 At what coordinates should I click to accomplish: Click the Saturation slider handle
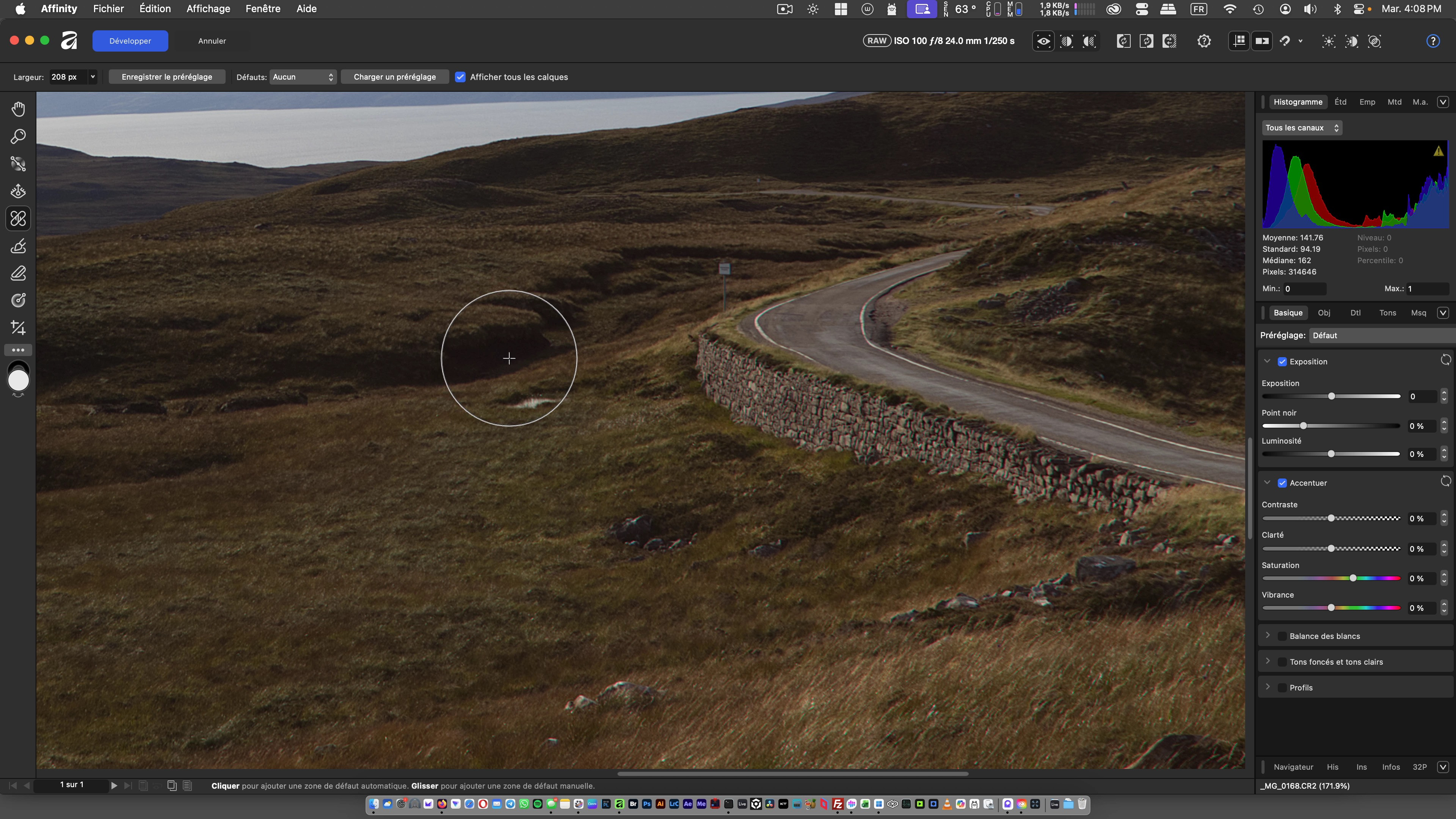click(x=1353, y=577)
